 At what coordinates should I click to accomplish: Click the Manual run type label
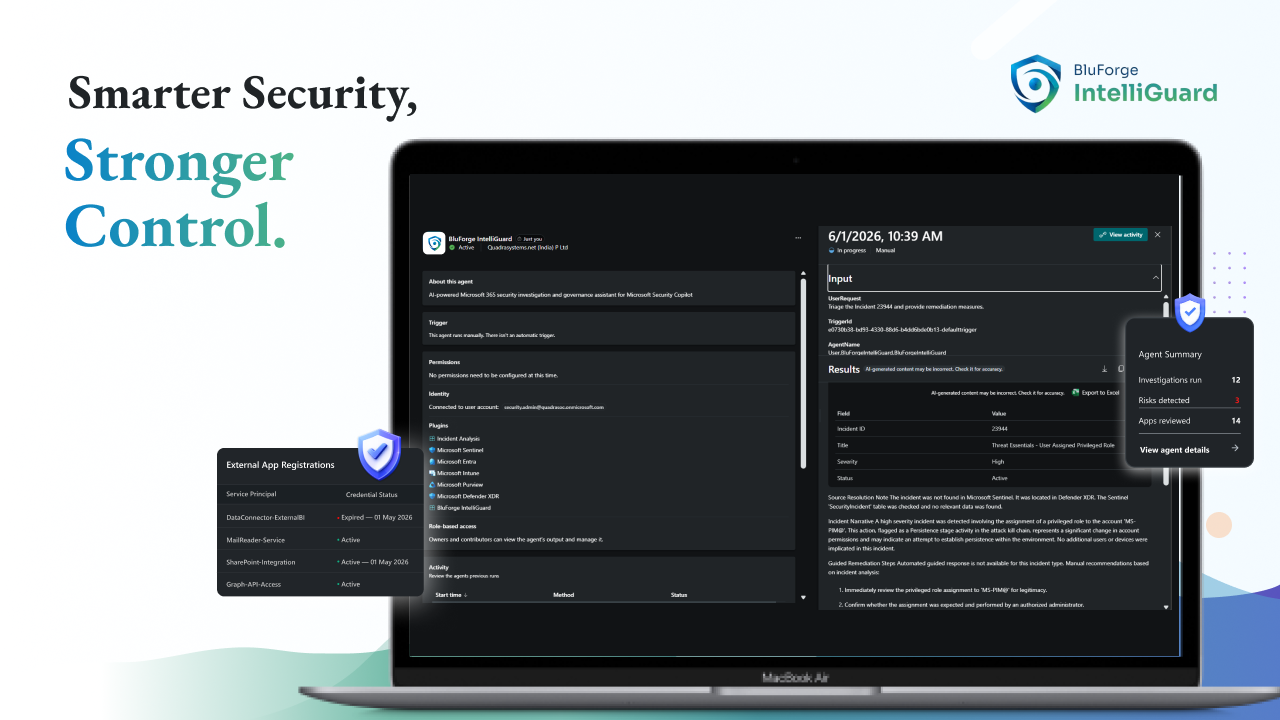pos(885,251)
